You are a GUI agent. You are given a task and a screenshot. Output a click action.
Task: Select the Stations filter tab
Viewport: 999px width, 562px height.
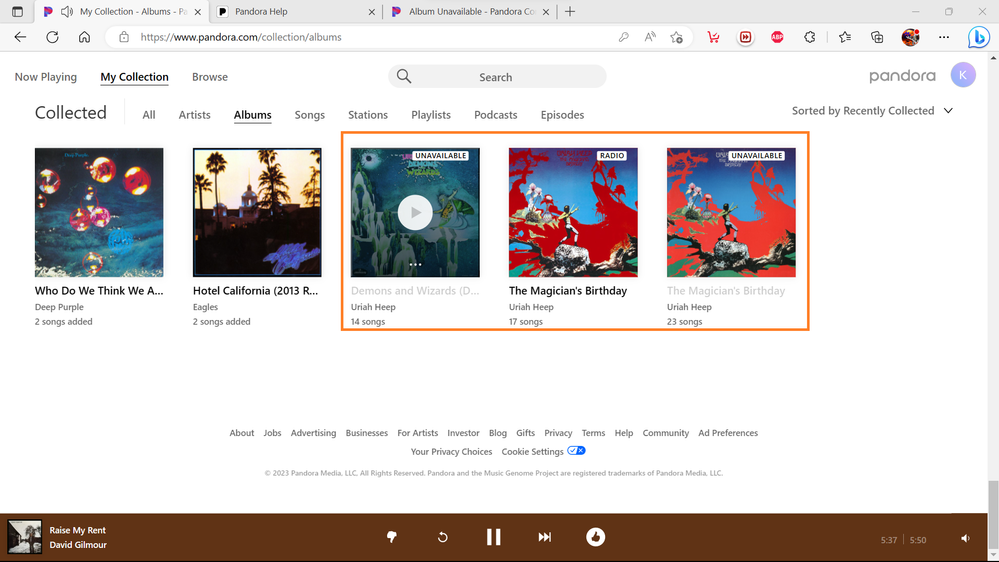click(x=368, y=115)
